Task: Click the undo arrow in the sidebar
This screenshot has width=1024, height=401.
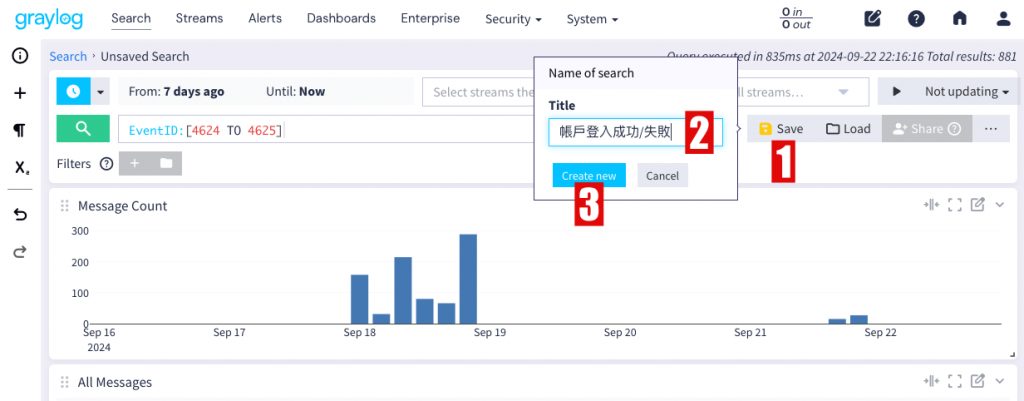Action: [x=20, y=214]
